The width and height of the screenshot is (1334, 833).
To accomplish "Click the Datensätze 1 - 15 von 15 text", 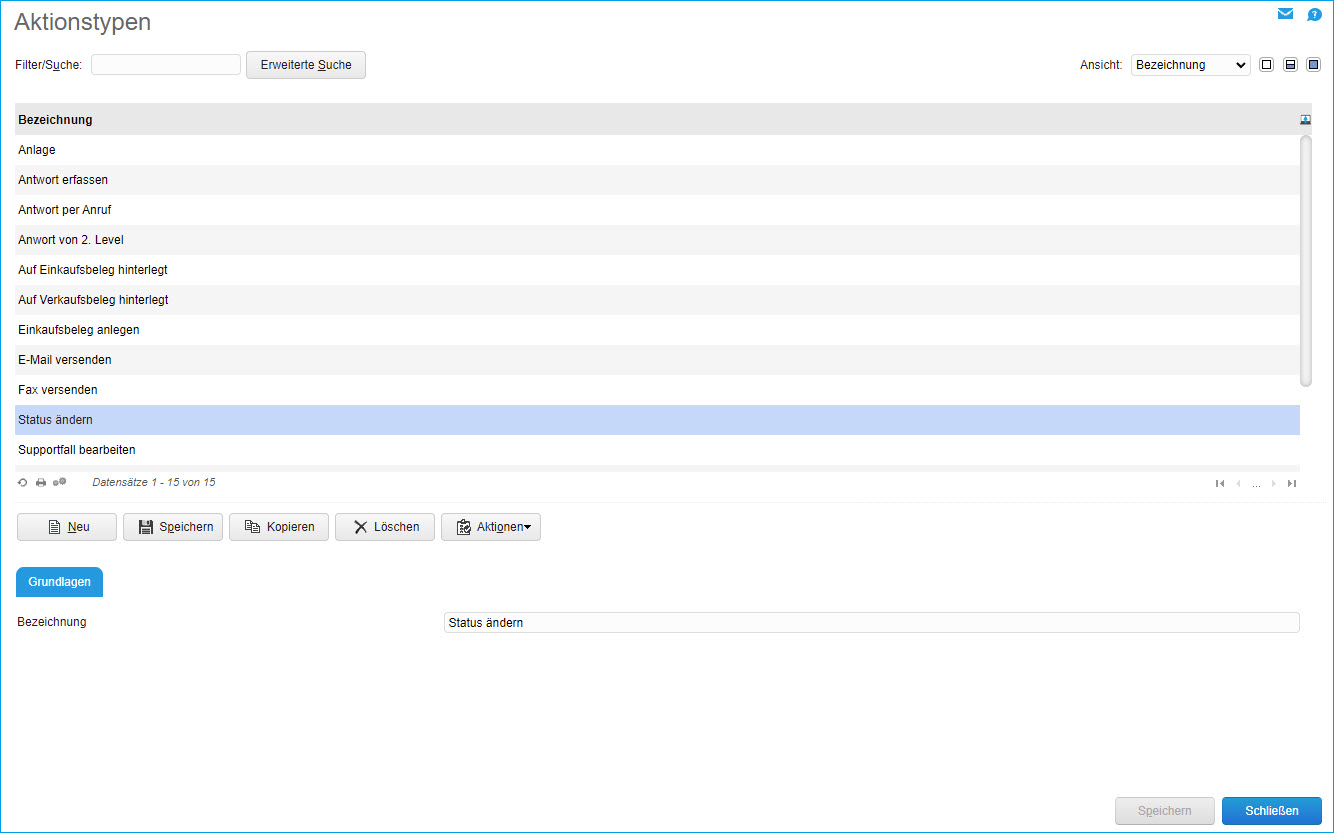I will click(153, 482).
